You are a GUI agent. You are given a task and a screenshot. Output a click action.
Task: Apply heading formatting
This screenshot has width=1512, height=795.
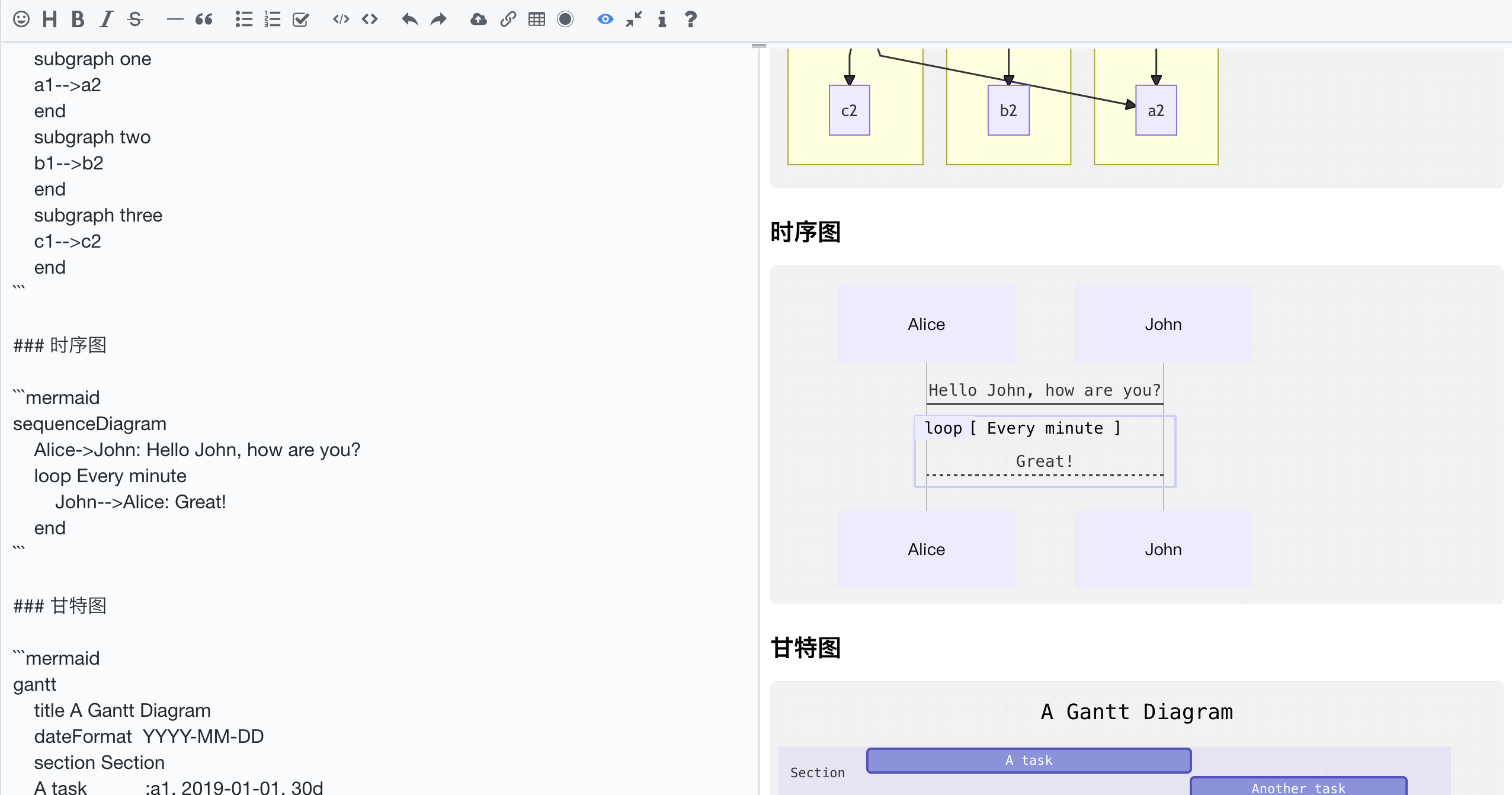click(x=50, y=20)
